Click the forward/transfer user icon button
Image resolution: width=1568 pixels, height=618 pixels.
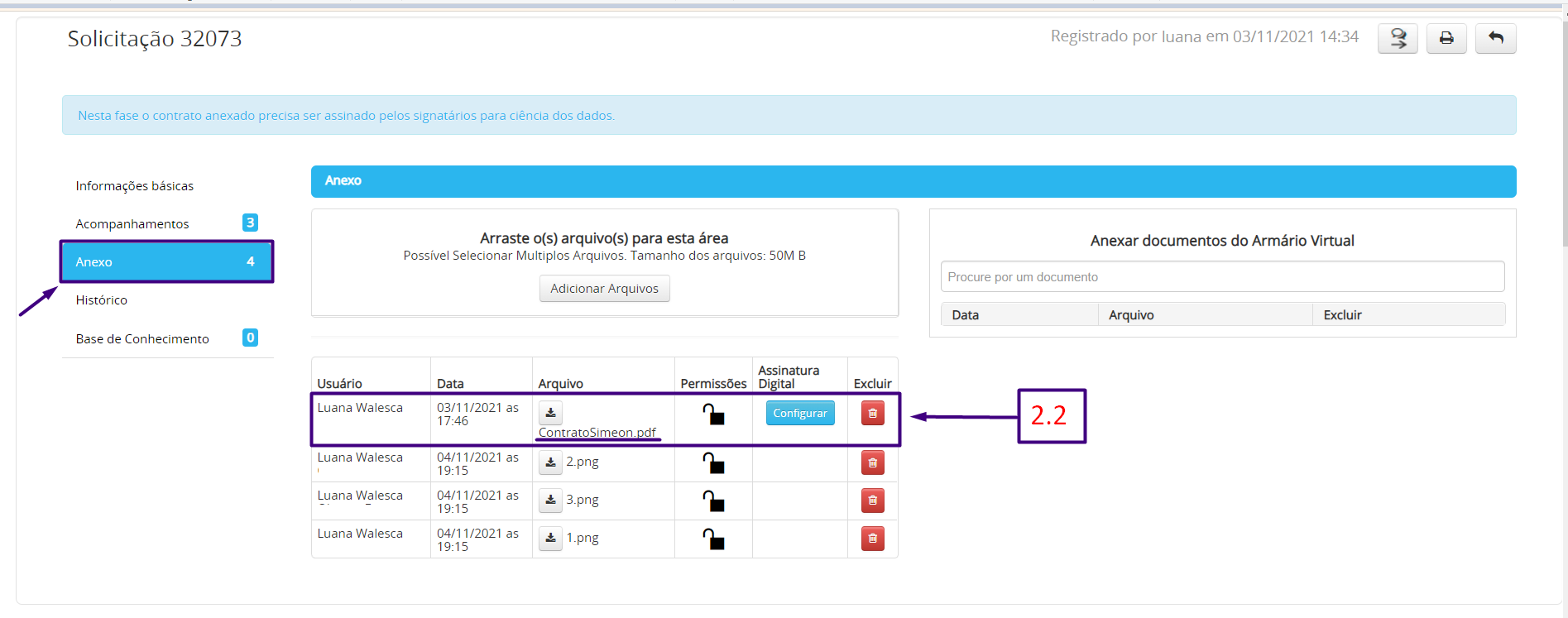click(1398, 39)
